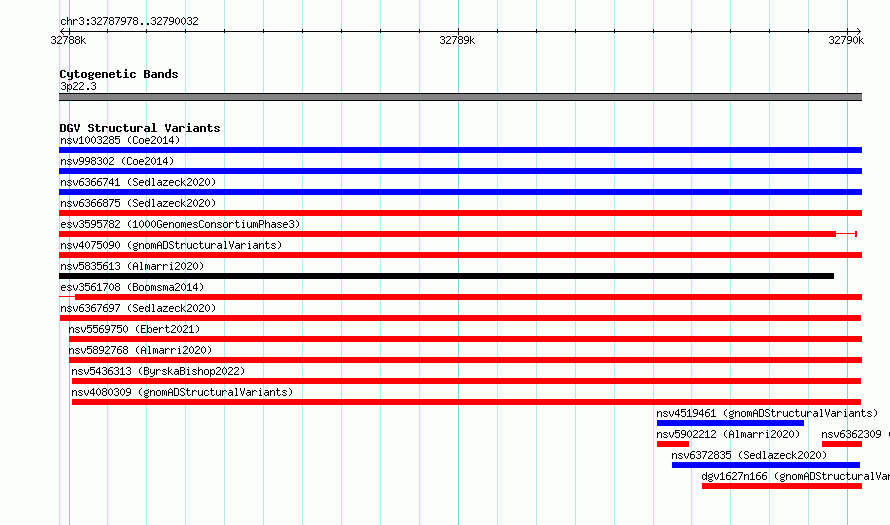Select the red dgv1627n166 variant bar
The height and width of the screenshot is (525, 890).
(782, 486)
